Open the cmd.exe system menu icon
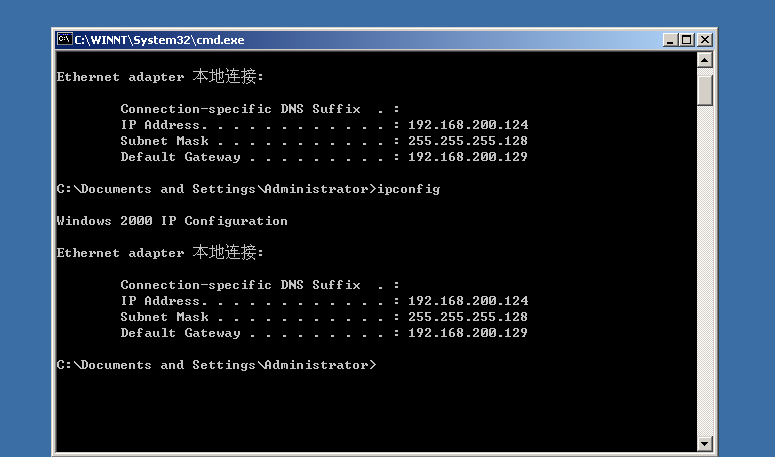The width and height of the screenshot is (775, 457). pyautogui.click(x=64, y=40)
